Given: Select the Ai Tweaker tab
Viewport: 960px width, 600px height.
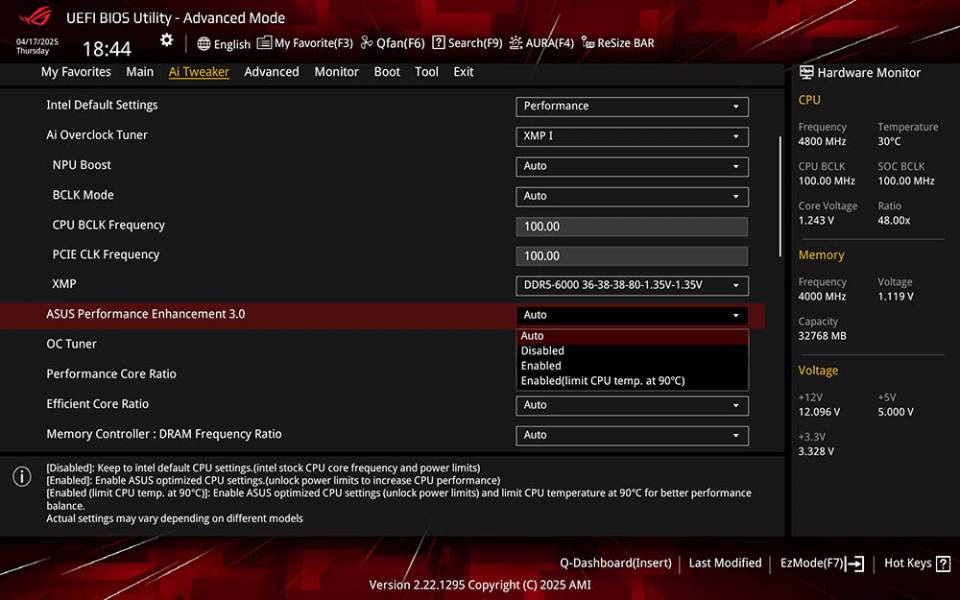Looking at the screenshot, I should pos(199,72).
